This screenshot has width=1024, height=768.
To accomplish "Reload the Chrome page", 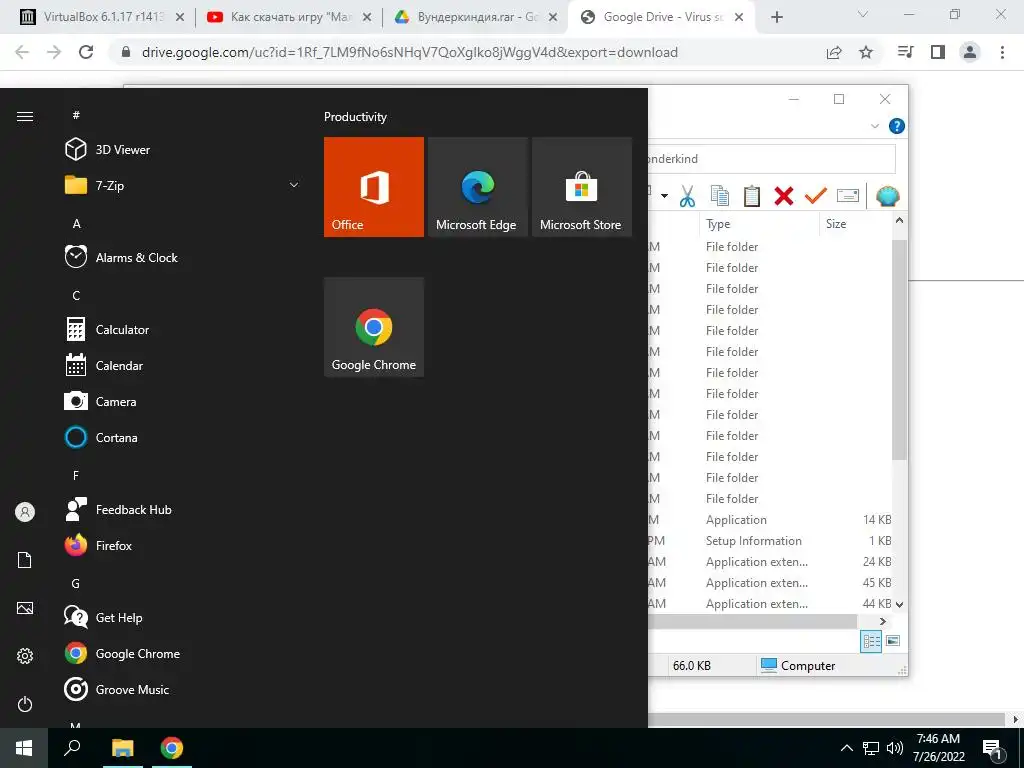I will [86, 52].
